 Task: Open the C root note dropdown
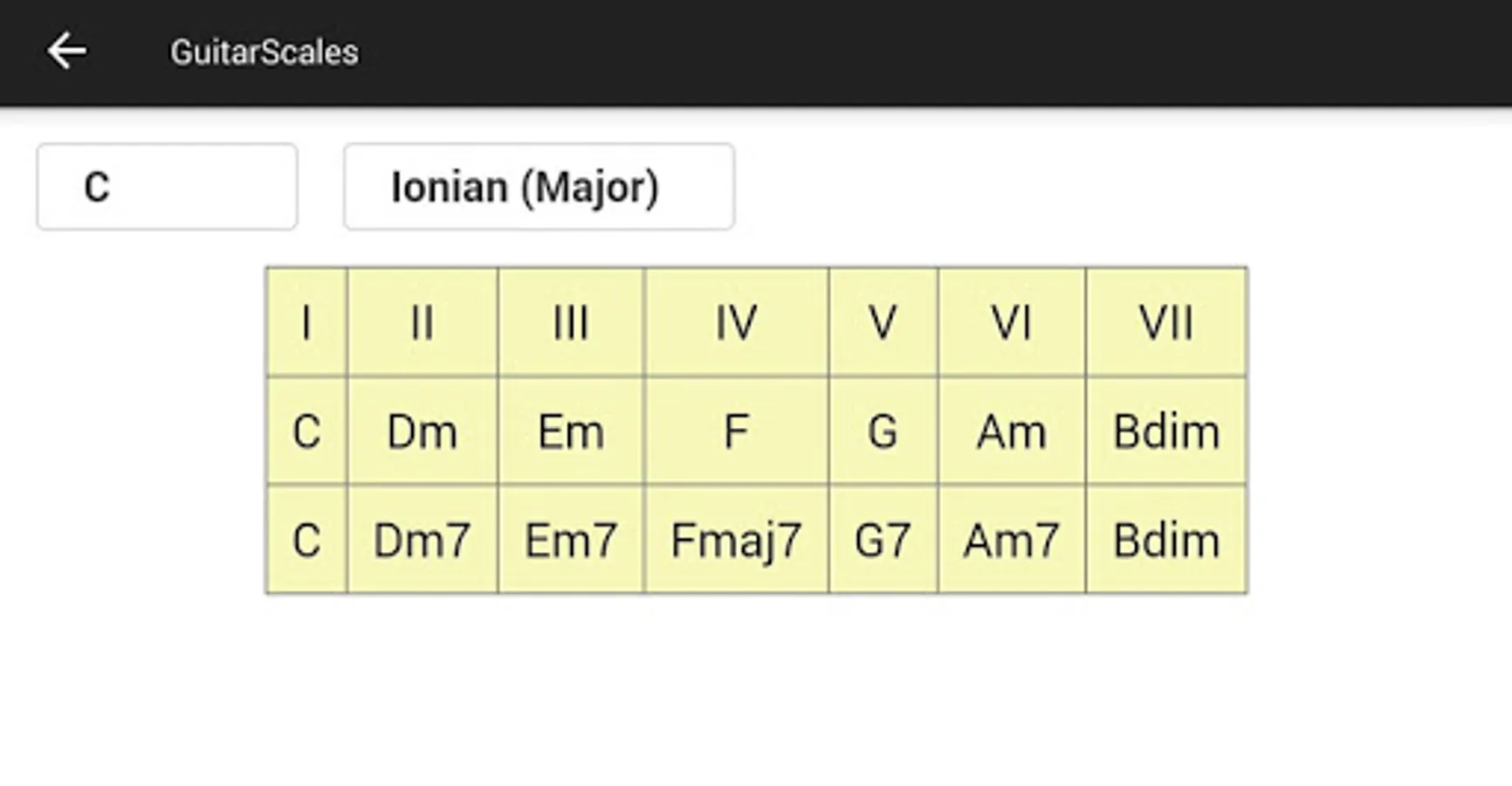167,187
